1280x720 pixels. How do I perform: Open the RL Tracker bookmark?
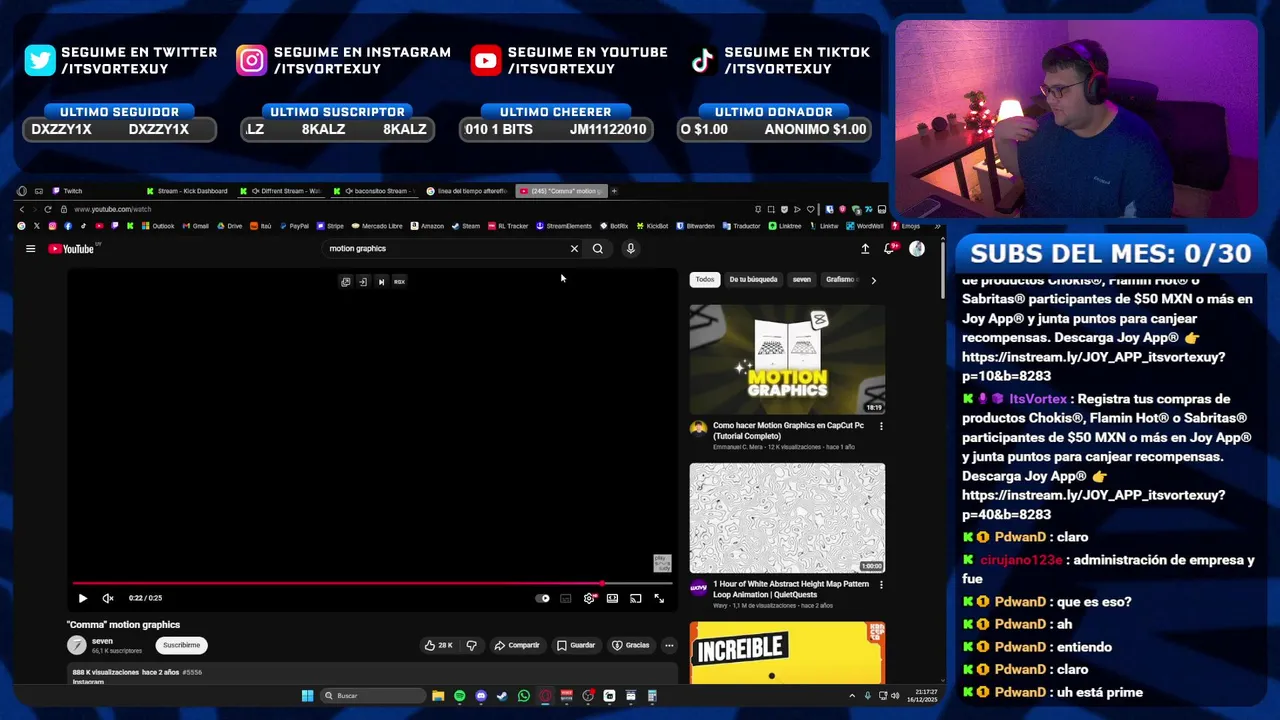click(508, 226)
